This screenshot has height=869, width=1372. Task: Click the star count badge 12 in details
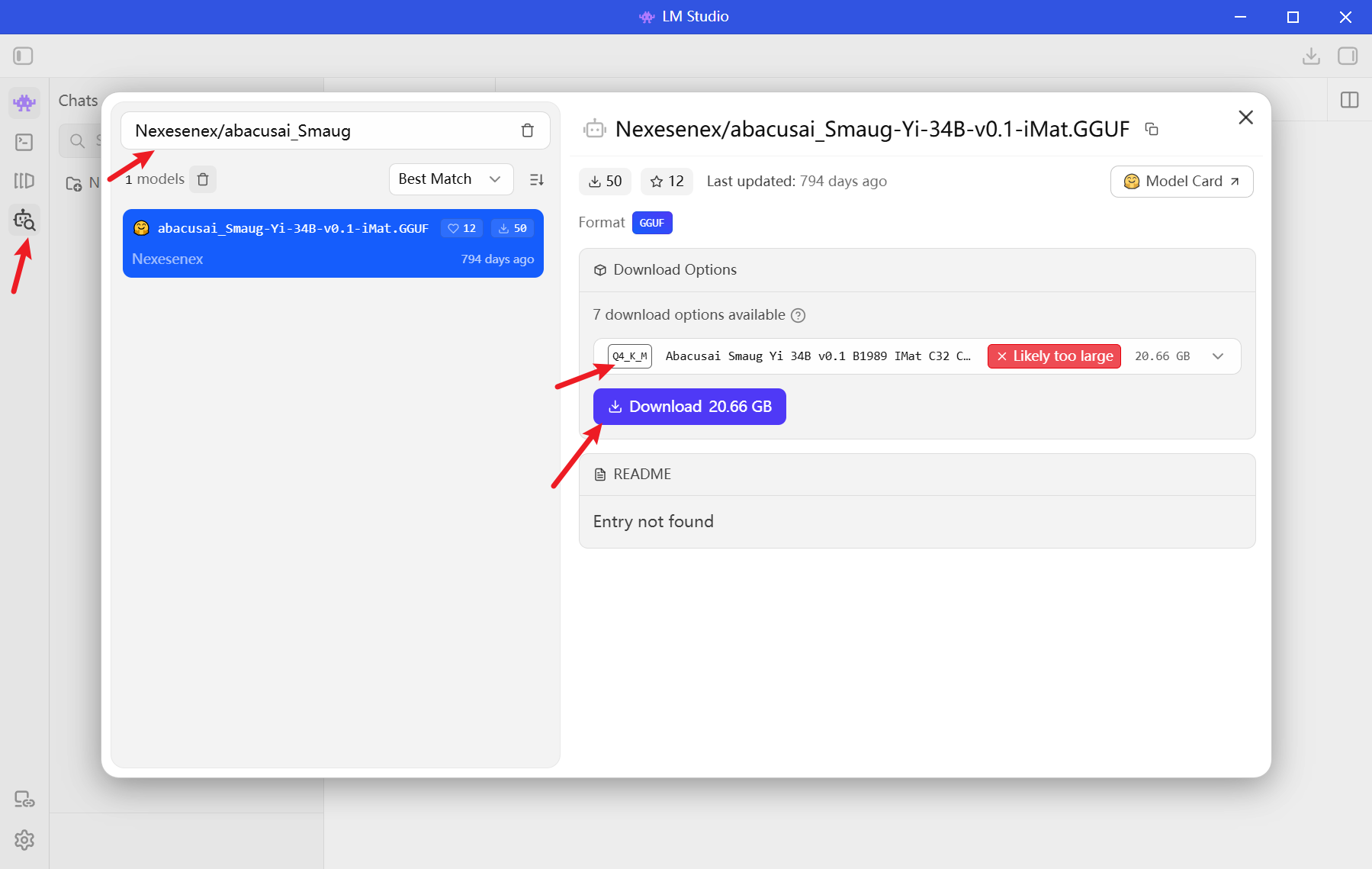667,182
